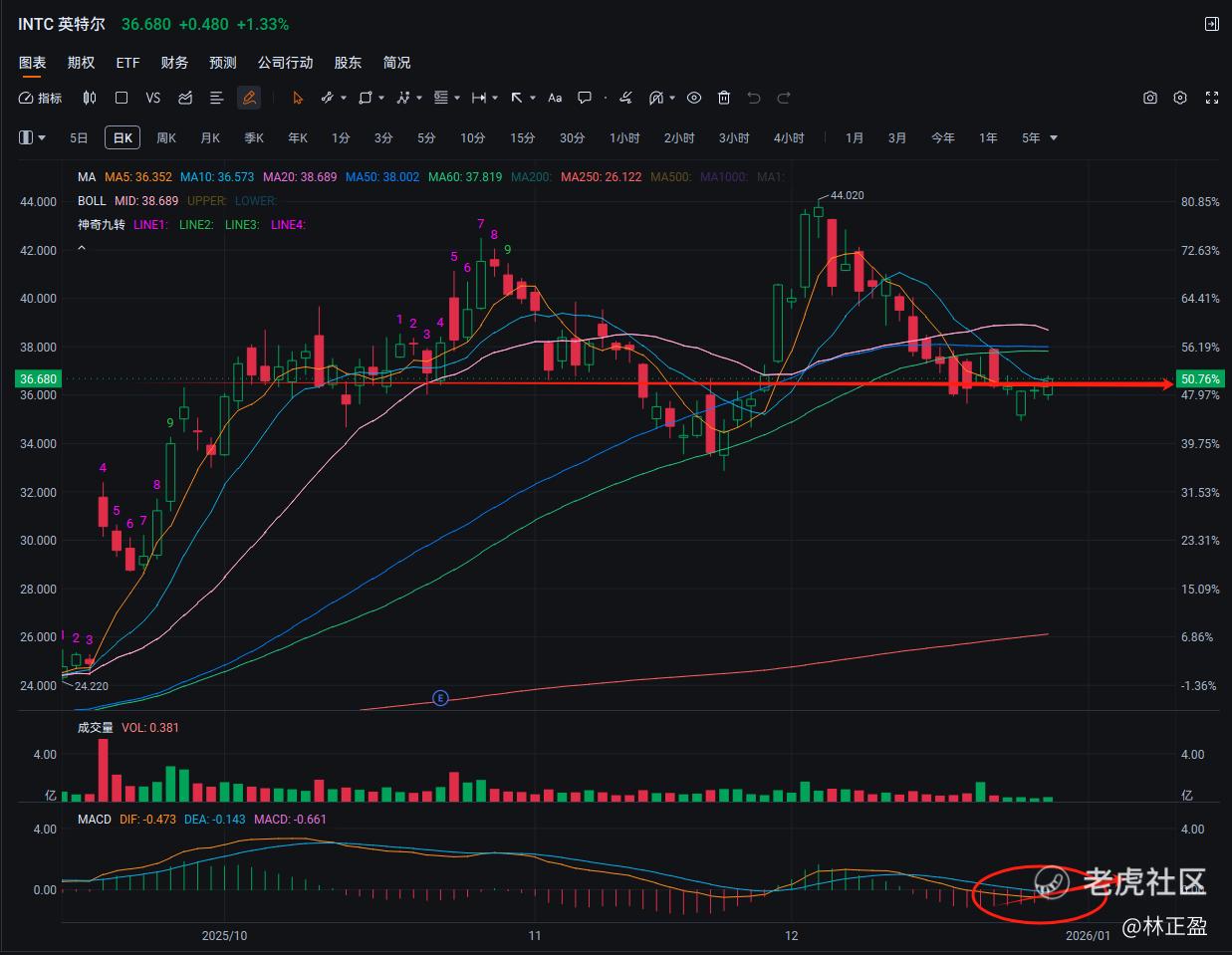Image resolution: width=1232 pixels, height=955 pixels.
Task: Delete drawings with the trash icon
Action: coord(724,98)
